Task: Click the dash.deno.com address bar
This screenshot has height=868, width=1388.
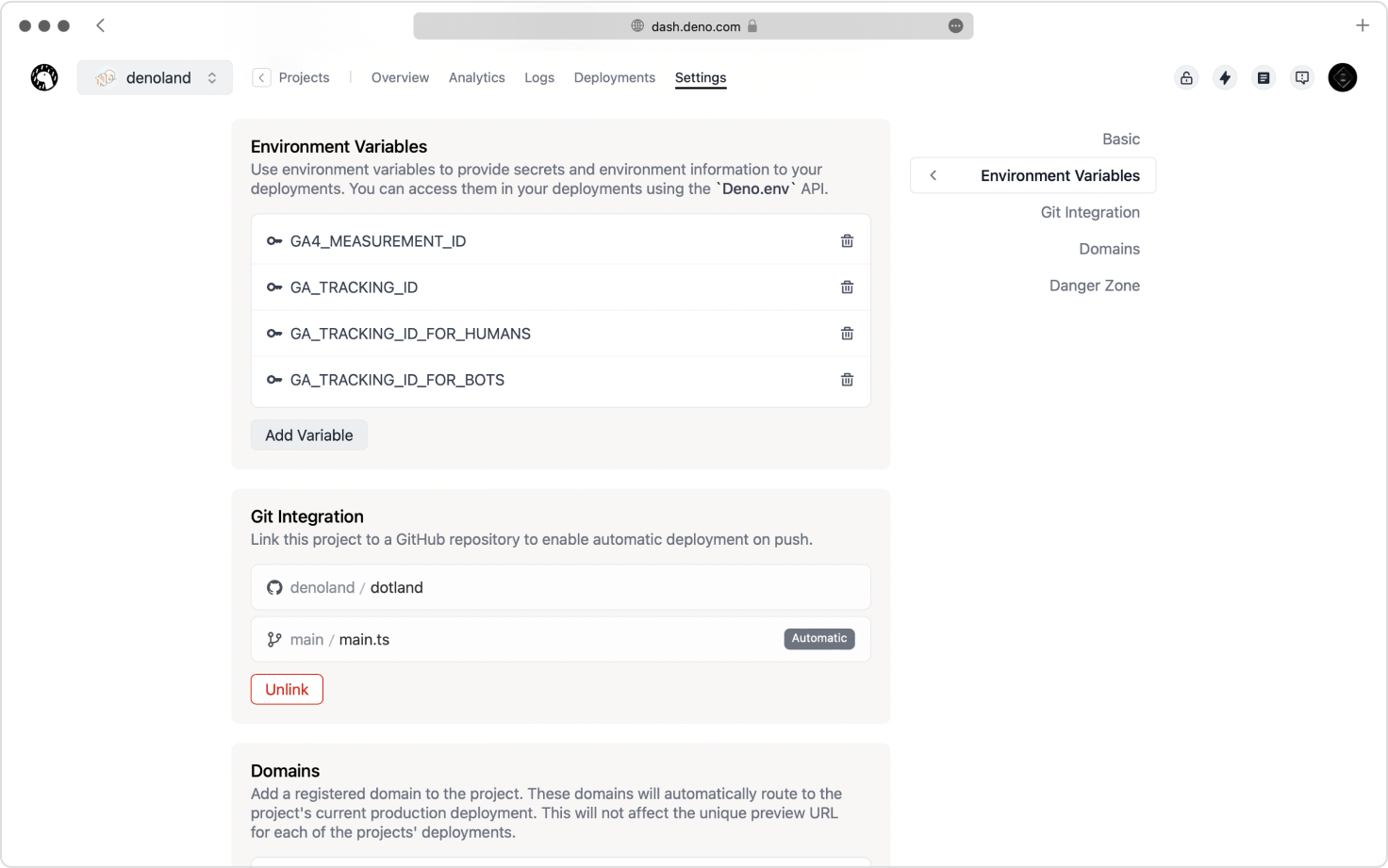Action: point(693,25)
